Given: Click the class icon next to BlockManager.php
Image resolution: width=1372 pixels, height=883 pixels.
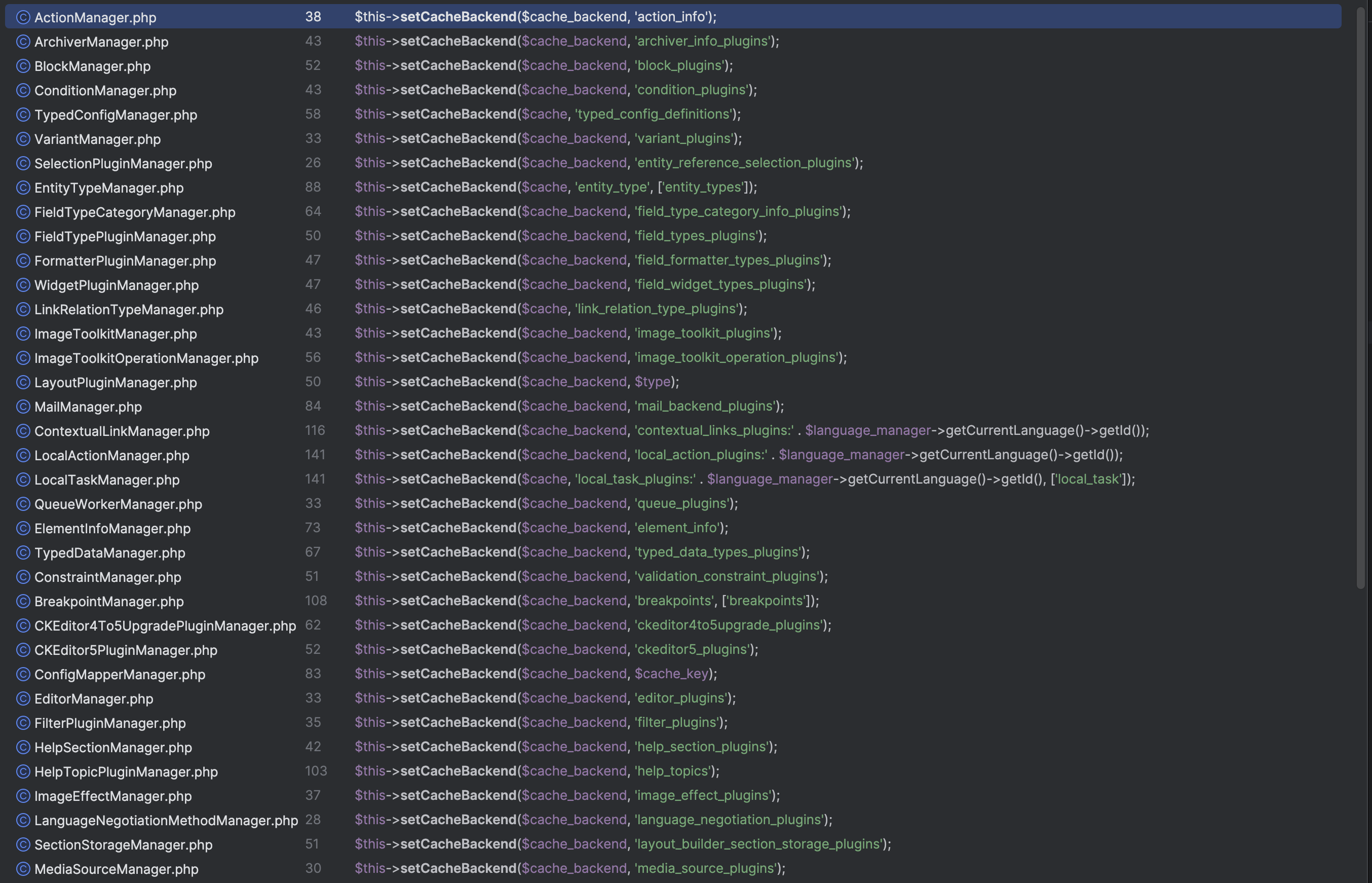Looking at the screenshot, I should tap(22, 66).
